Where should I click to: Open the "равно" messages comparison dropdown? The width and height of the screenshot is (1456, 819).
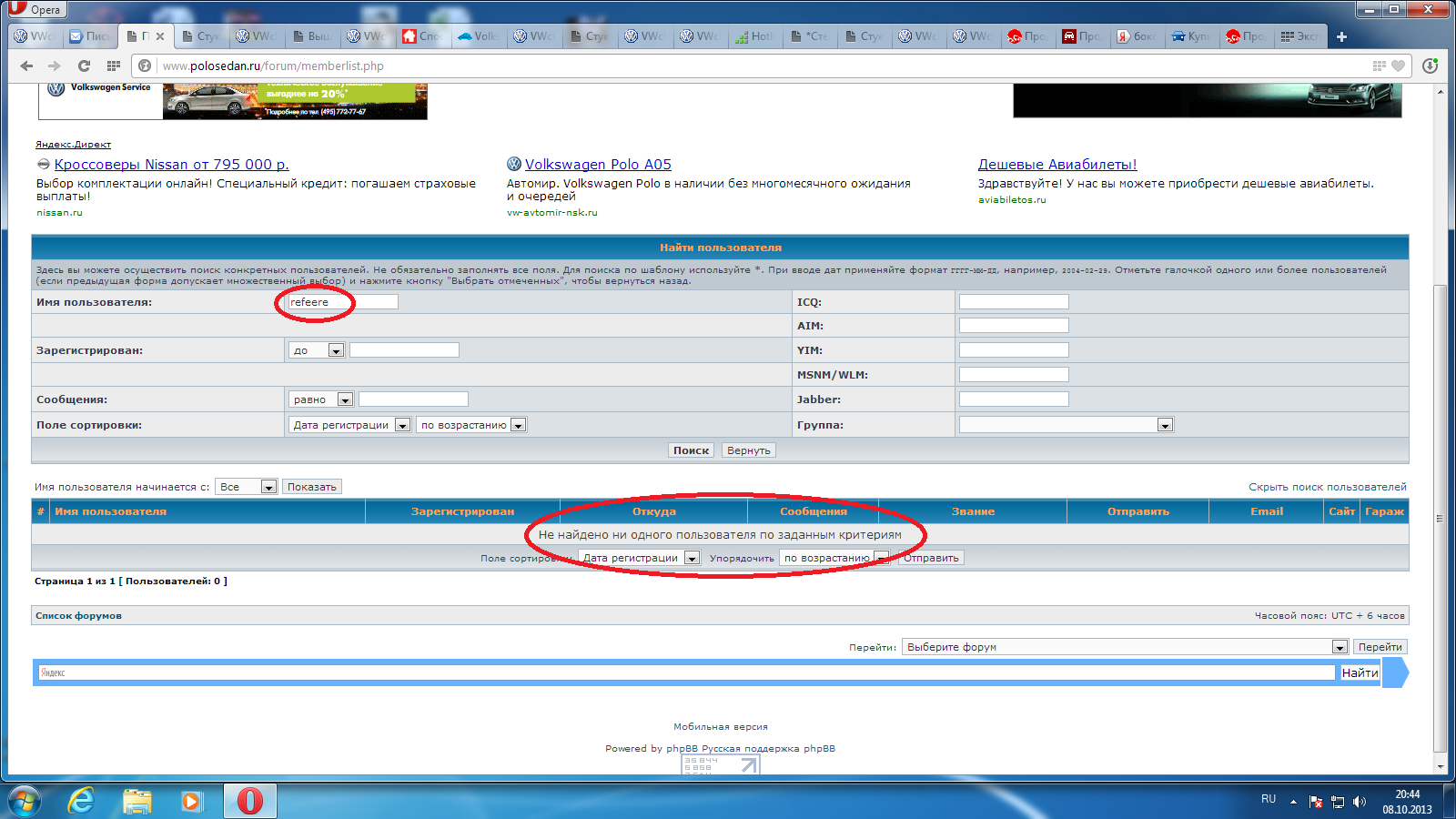[345, 399]
